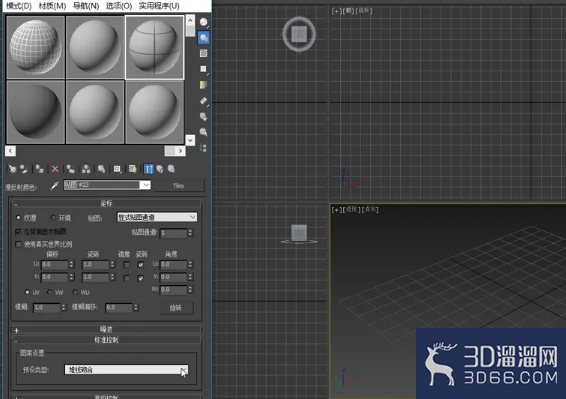Click the Make Preview film icon
This screenshot has height=399, width=566.
pos(204,100)
